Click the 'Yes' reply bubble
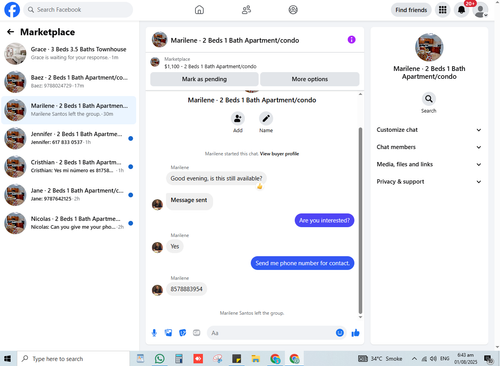This screenshot has height=366, width=500. 175,246
